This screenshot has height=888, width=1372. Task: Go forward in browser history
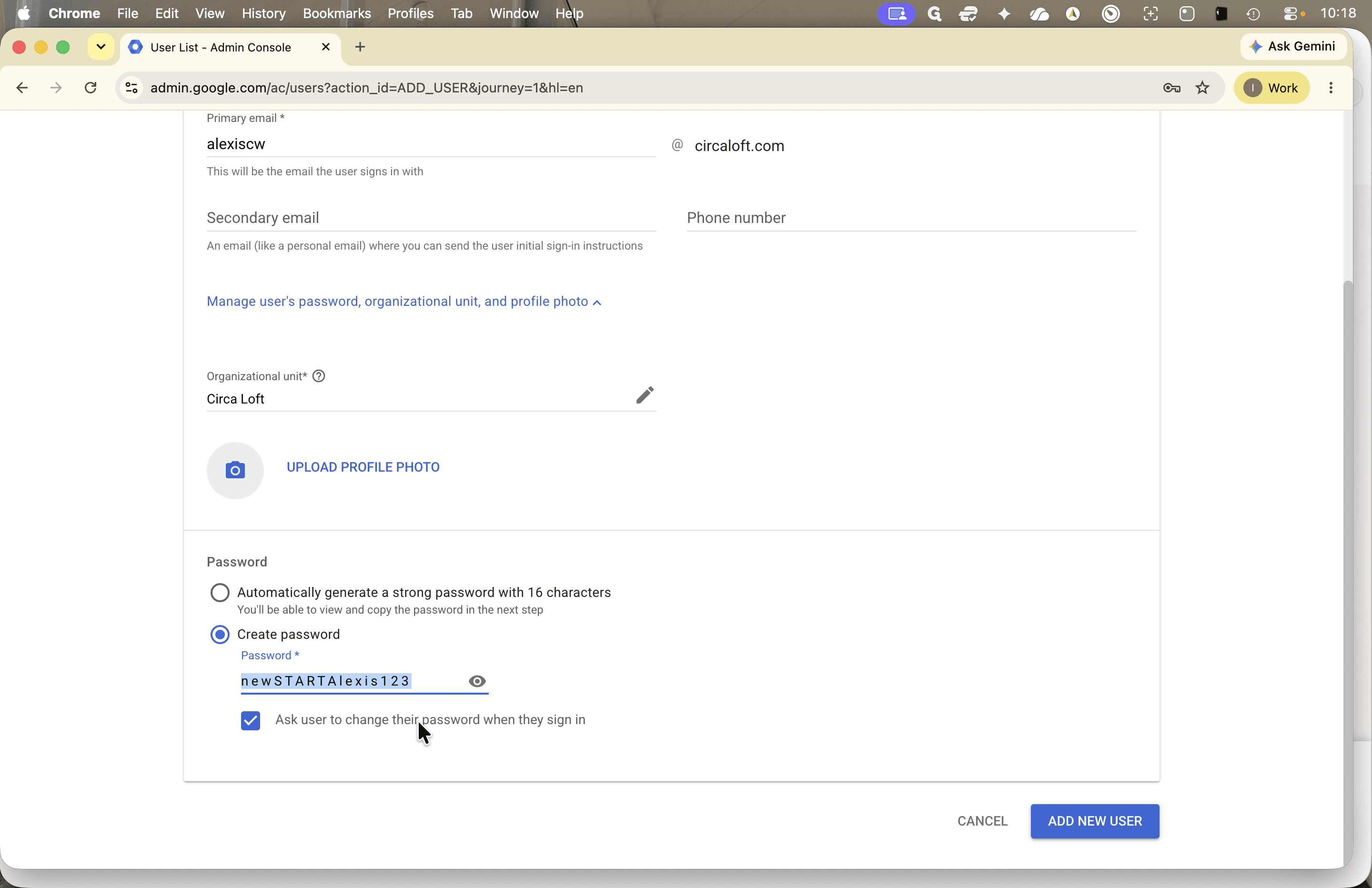coord(56,88)
